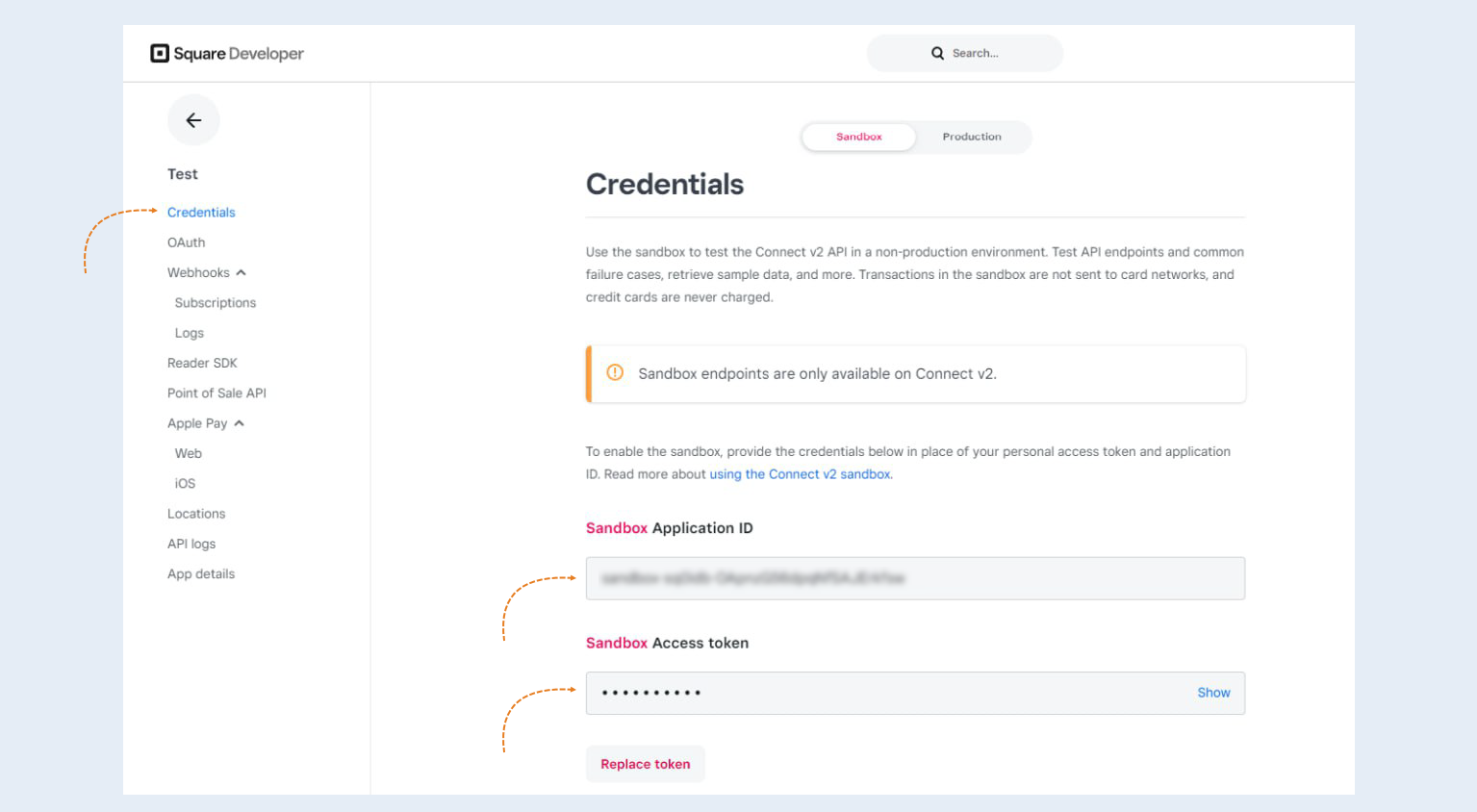Screen dimensions: 1477x812
Task: Show the Sandbox Access token
Action: [1213, 693]
